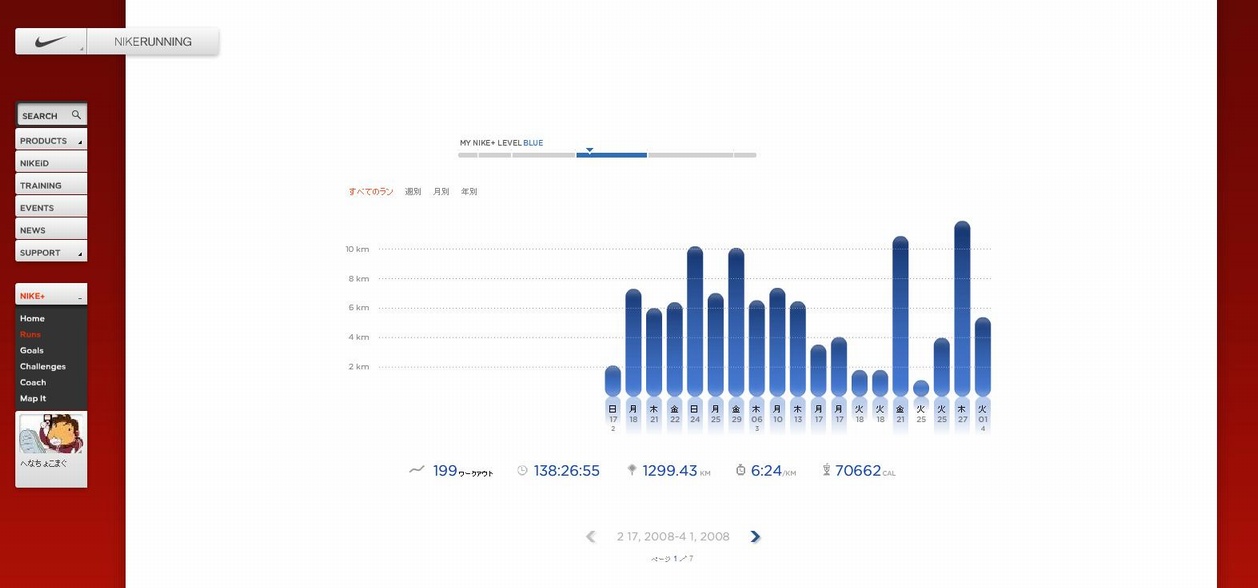Click the 10 km axis label
Image resolution: width=1258 pixels, height=588 pixels.
[357, 249]
